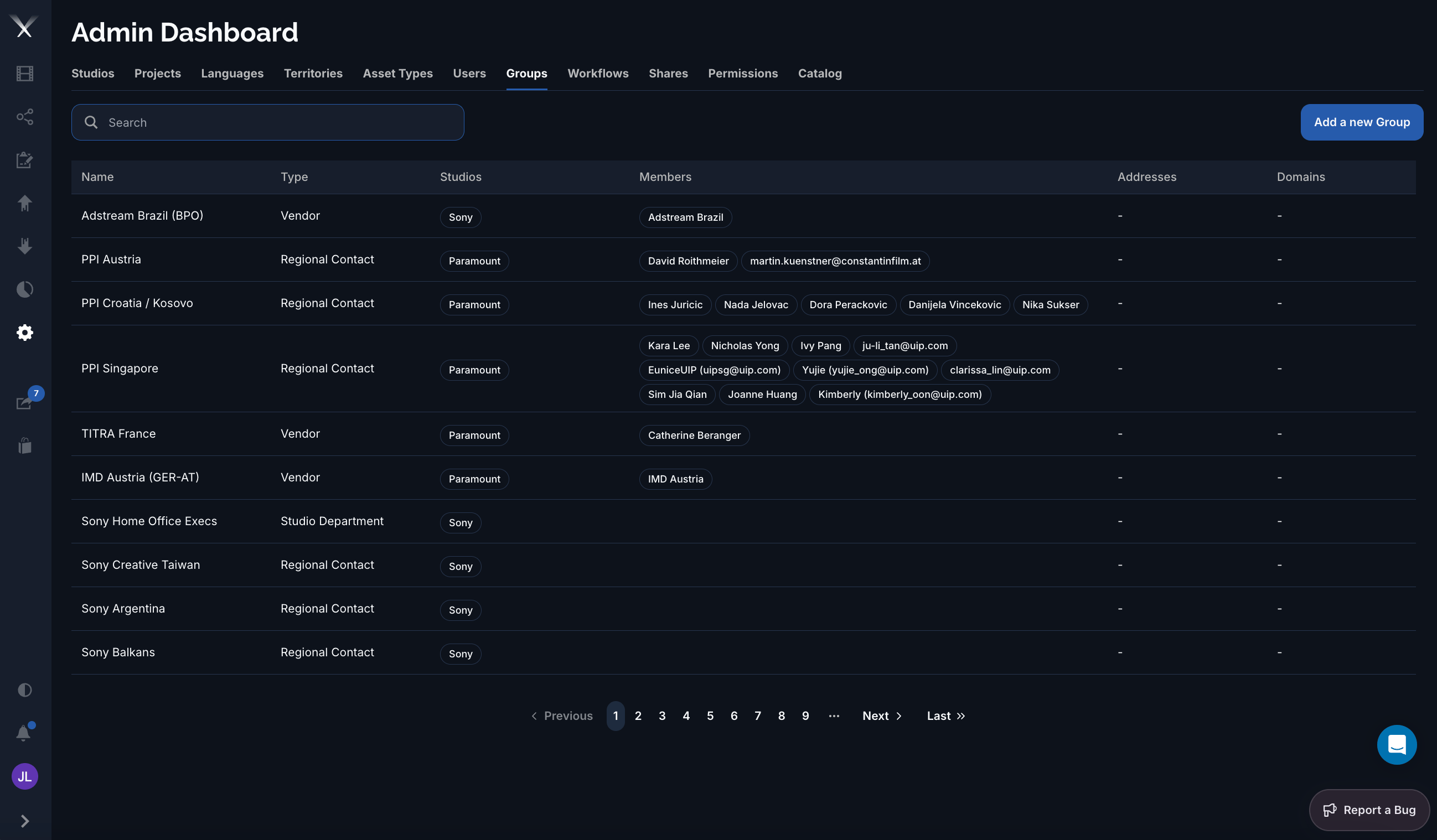Image resolution: width=1437 pixels, height=840 pixels.
Task: Switch to the Territories tab
Action: (313, 73)
